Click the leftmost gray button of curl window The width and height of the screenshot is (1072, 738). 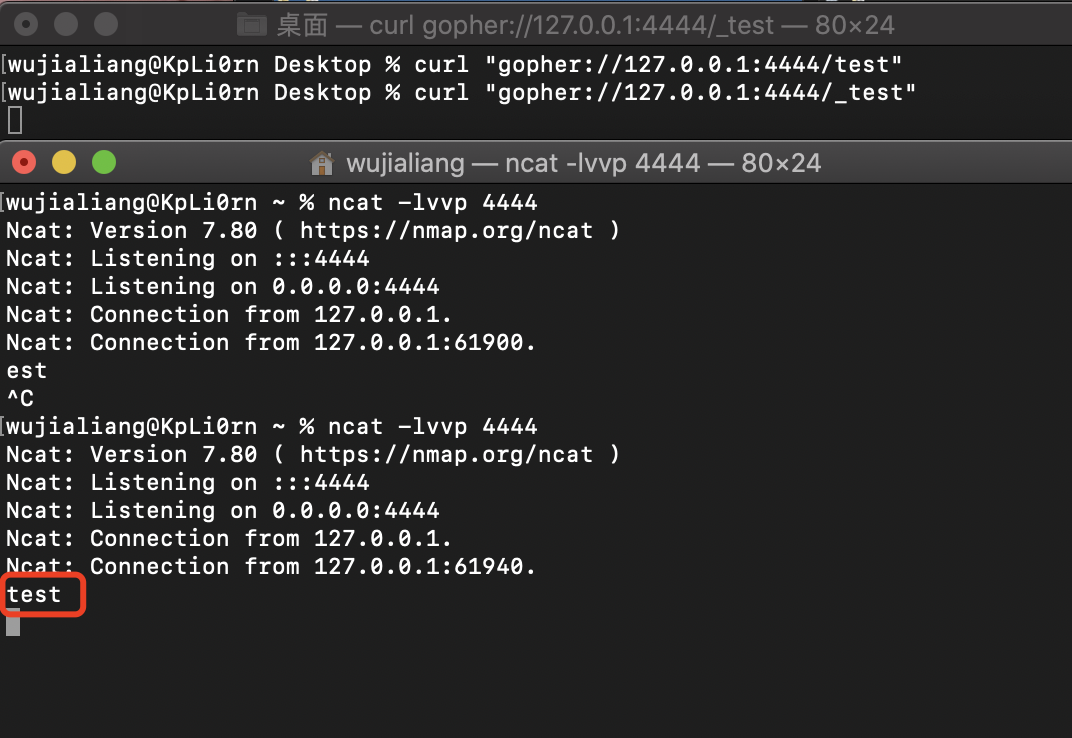pyautogui.click(x=26, y=24)
